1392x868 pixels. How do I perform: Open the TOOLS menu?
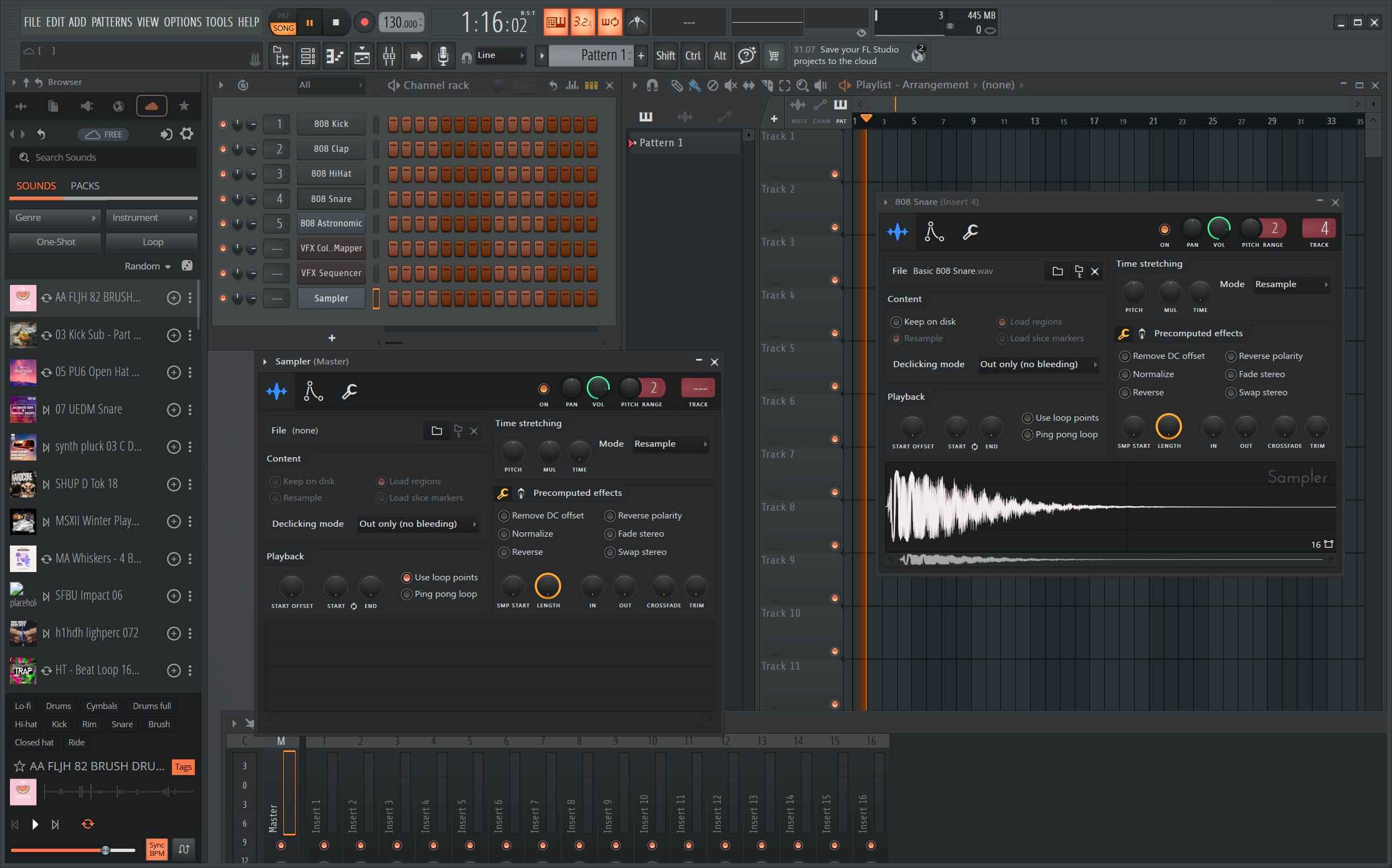[219, 22]
